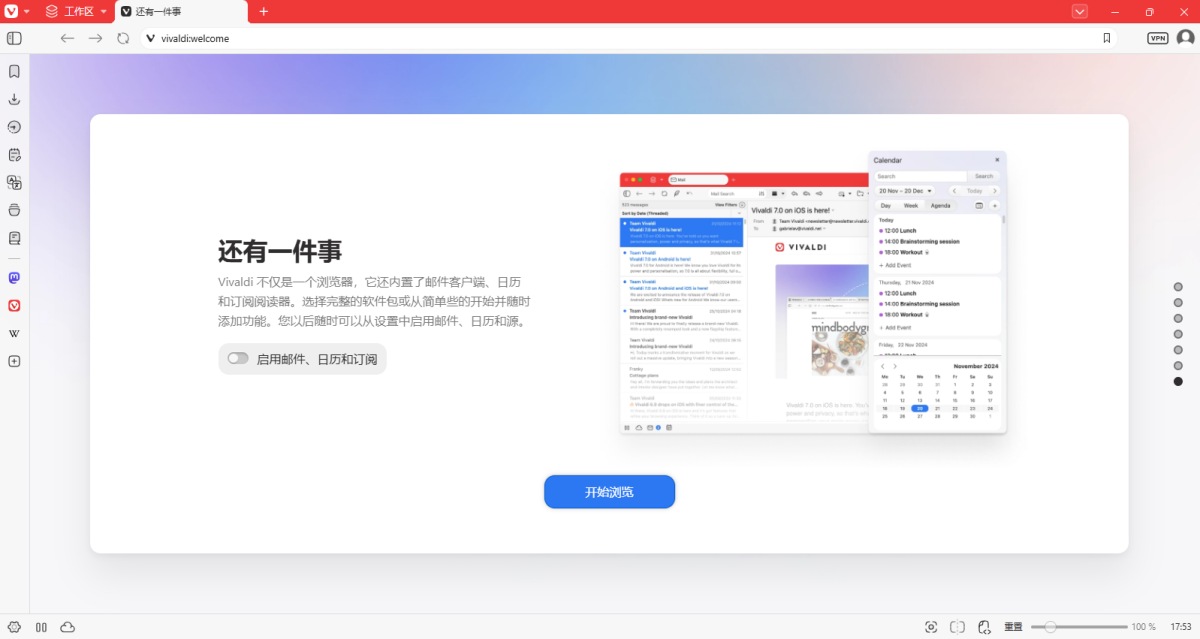Open the VPN dropdown
Image resolution: width=1200 pixels, height=639 pixels.
click(1157, 38)
